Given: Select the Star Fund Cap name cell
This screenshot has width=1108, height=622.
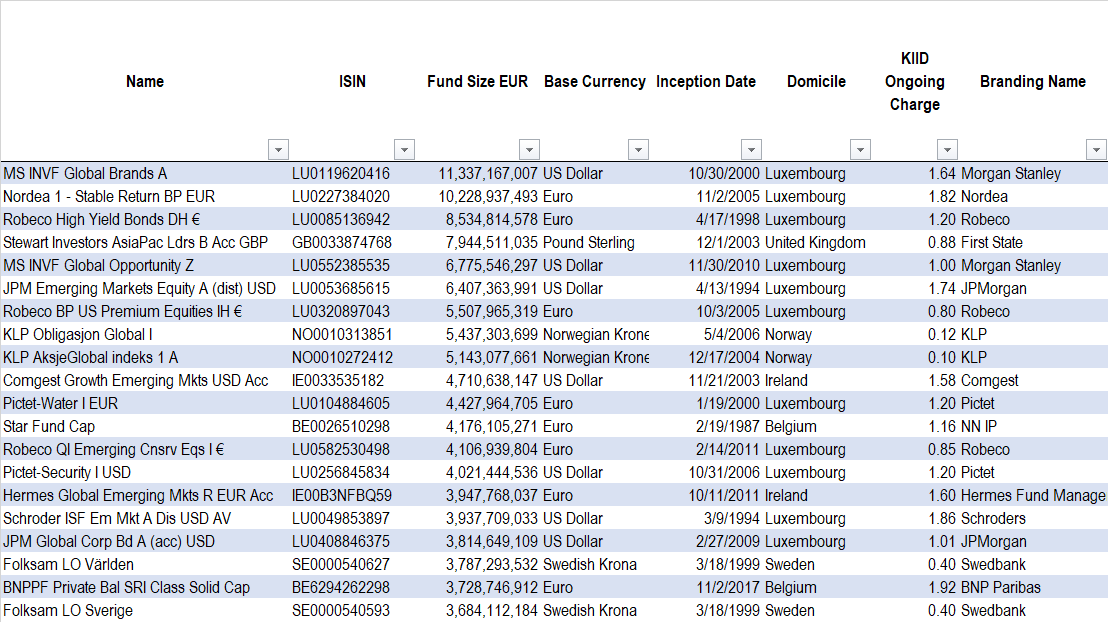Looking at the screenshot, I should tap(49, 427).
